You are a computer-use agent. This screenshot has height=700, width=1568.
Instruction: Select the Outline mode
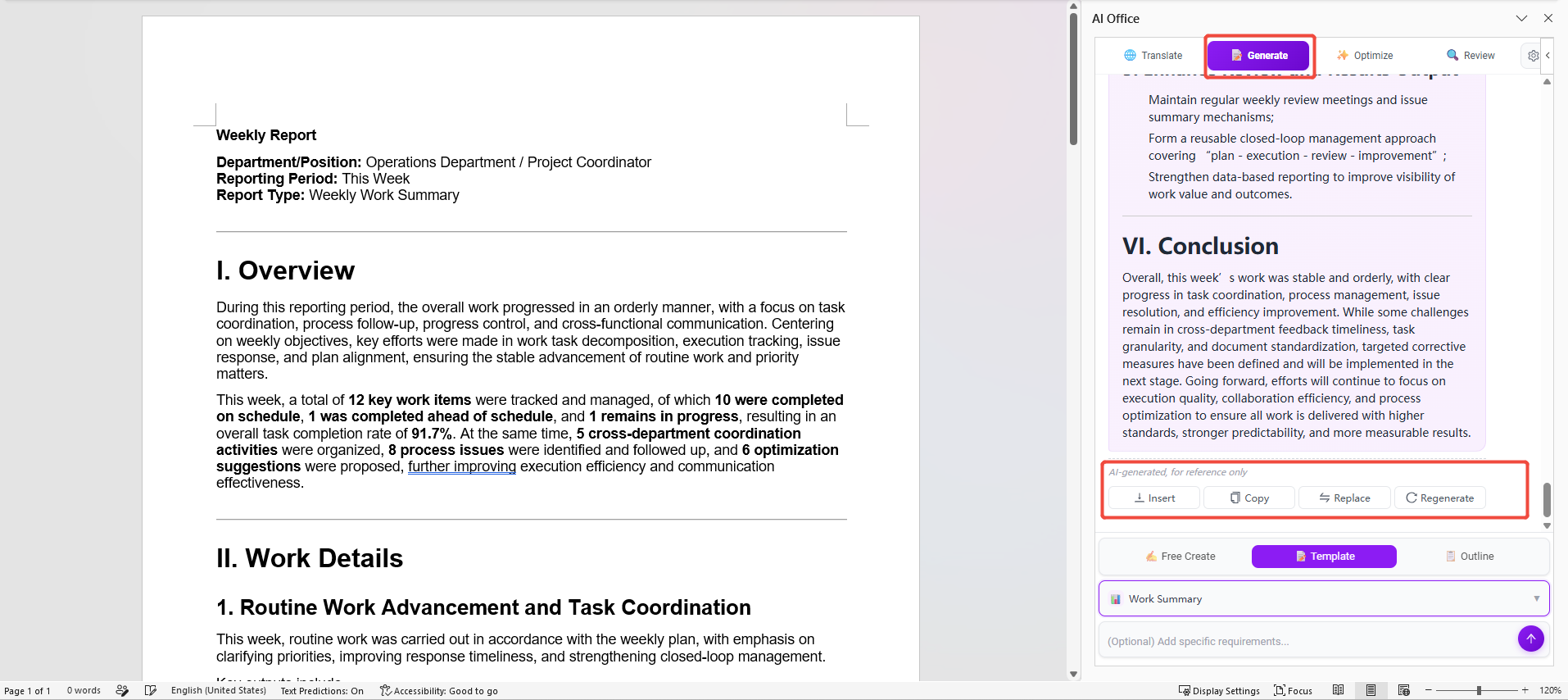pyautogui.click(x=1469, y=557)
